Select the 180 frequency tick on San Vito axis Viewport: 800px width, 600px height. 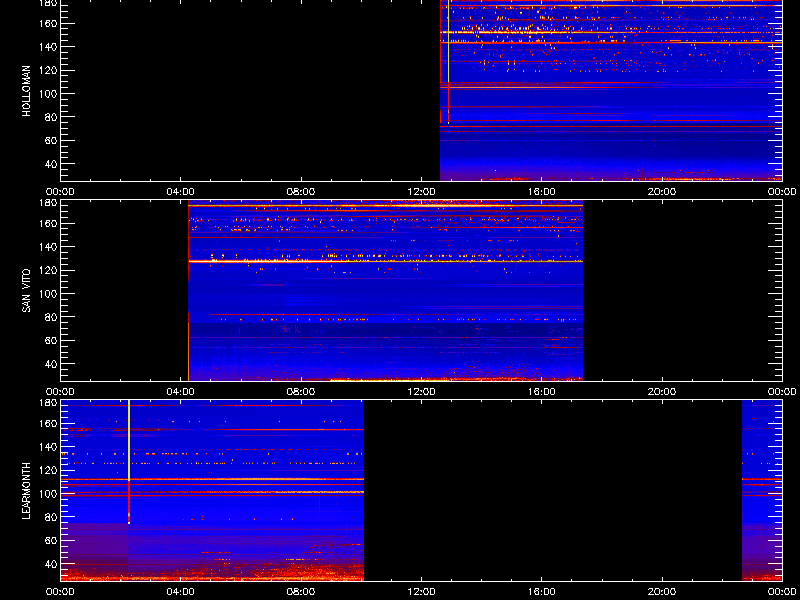point(49,203)
